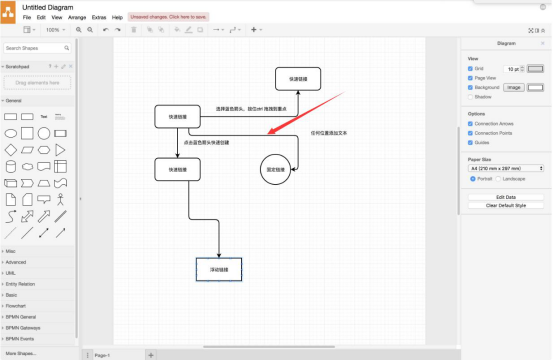Open the View menu
The width and height of the screenshot is (553, 361).
coord(57,17)
